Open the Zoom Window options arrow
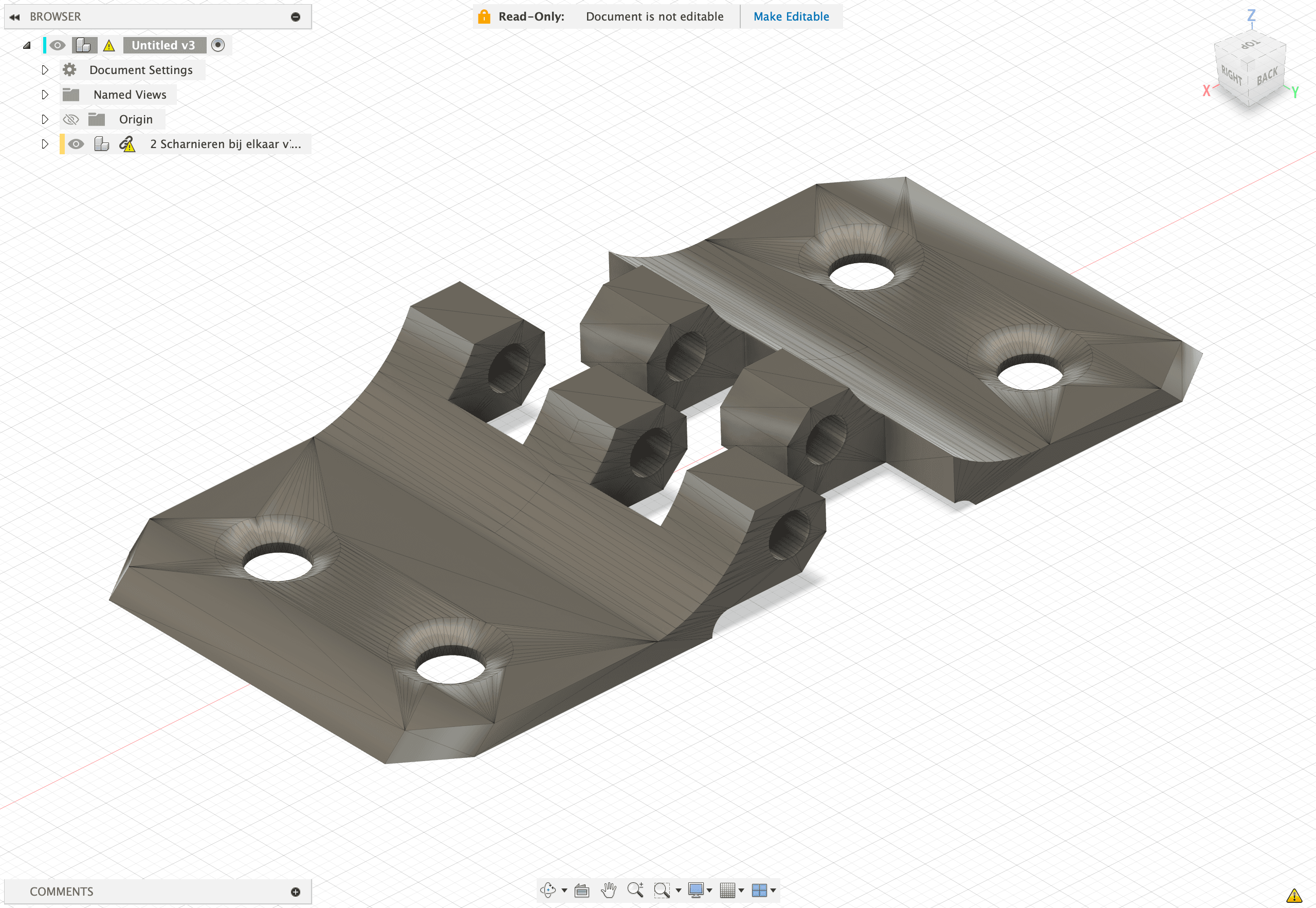The width and height of the screenshot is (1316, 908). pos(678,891)
